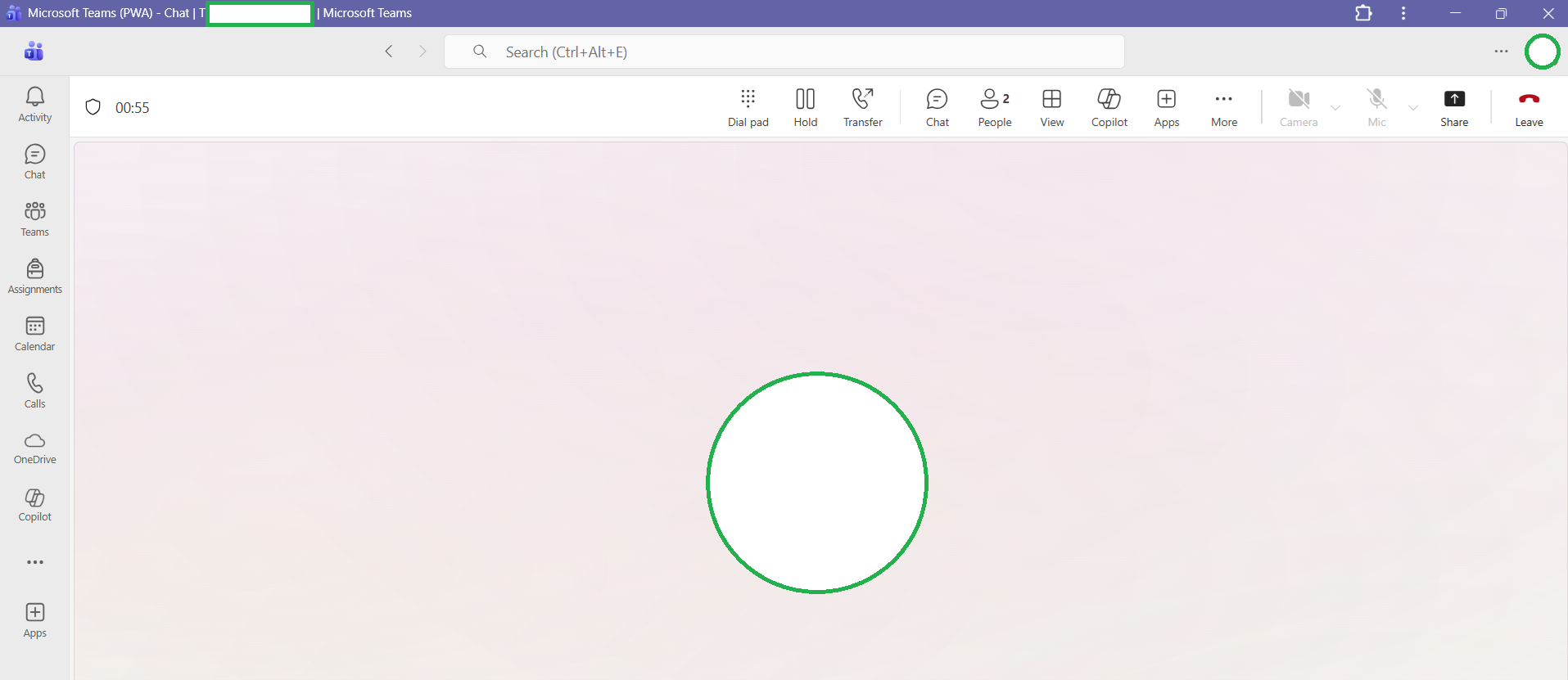The image size is (1568, 680).
Task: Open Settings and more ellipsis near profile
Action: pyautogui.click(x=1501, y=52)
